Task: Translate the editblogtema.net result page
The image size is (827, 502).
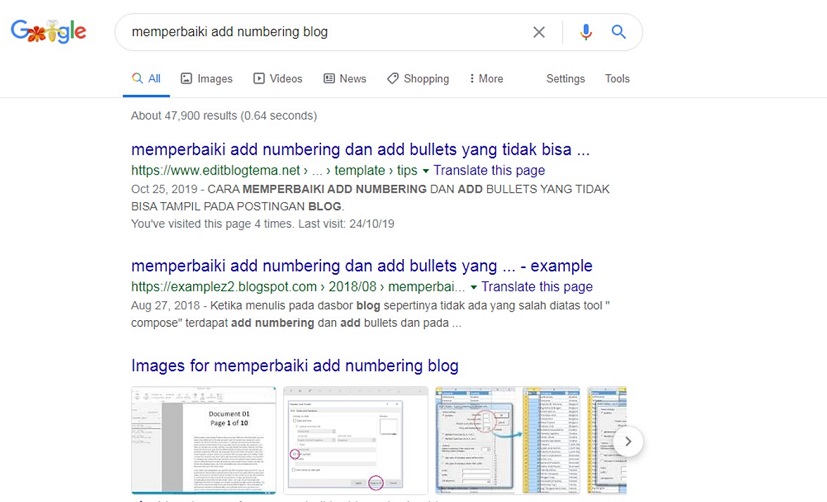Action: [x=489, y=170]
